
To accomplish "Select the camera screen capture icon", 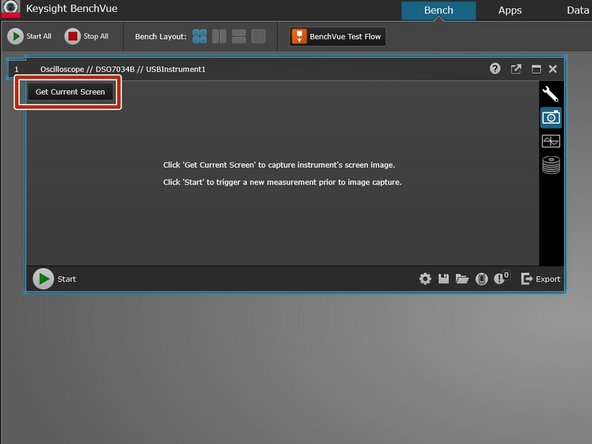I will [x=551, y=118].
